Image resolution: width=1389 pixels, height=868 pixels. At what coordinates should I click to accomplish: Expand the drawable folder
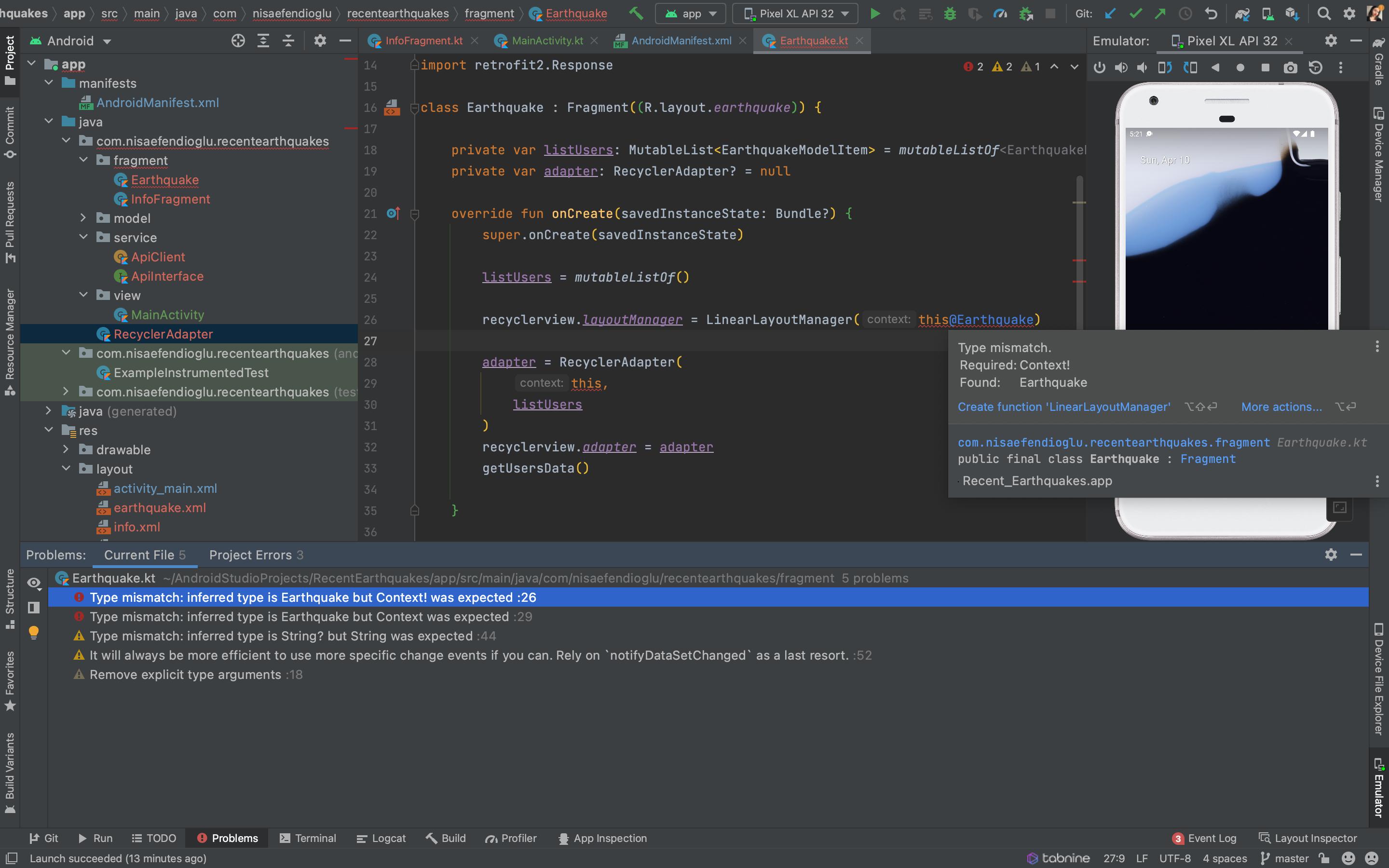click(x=66, y=449)
